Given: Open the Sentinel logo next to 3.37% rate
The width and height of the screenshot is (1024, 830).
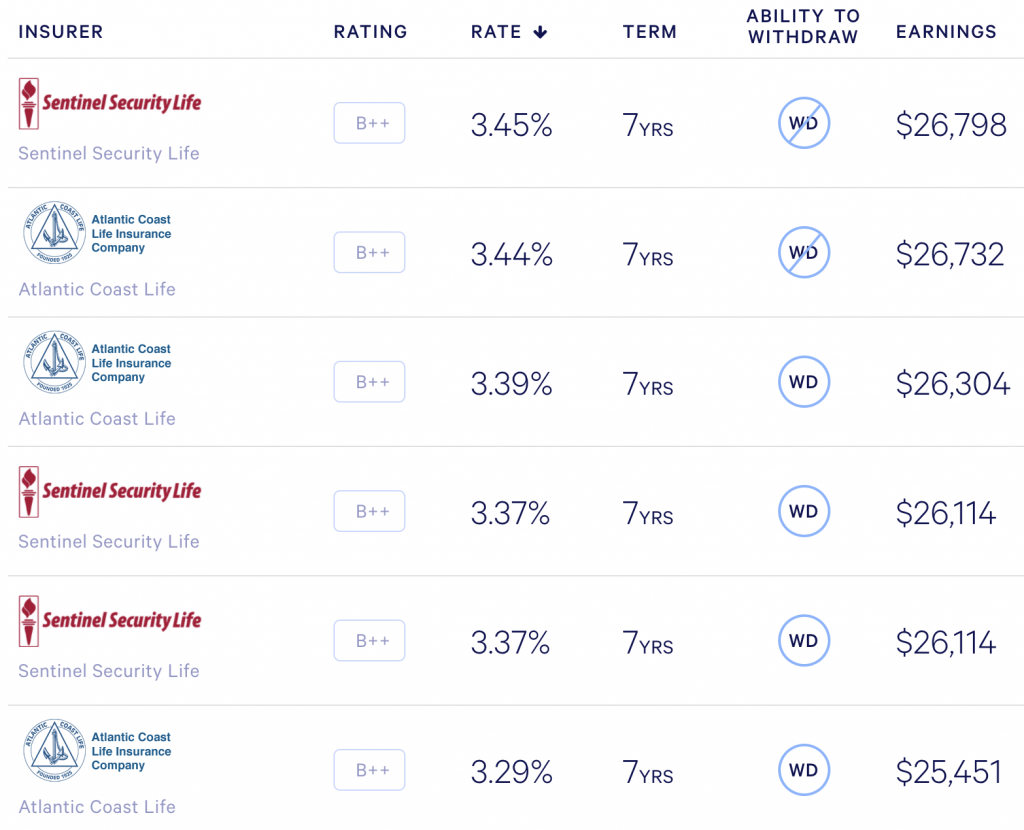Looking at the screenshot, I should click(x=110, y=491).
